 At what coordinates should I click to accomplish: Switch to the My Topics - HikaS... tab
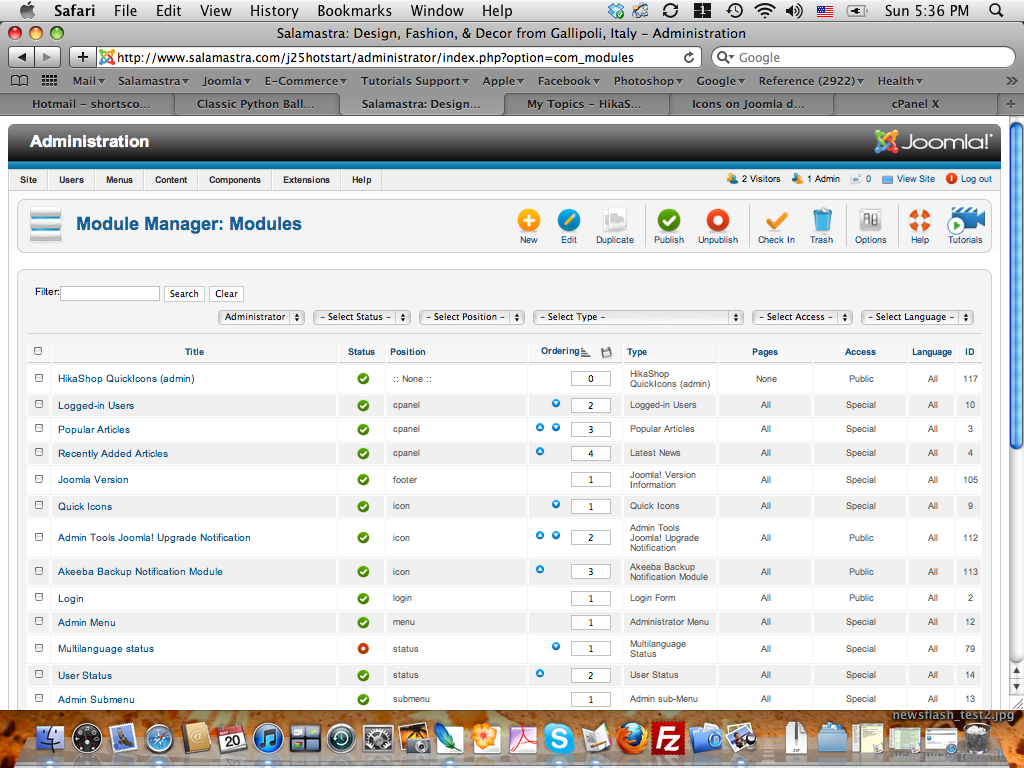click(584, 104)
